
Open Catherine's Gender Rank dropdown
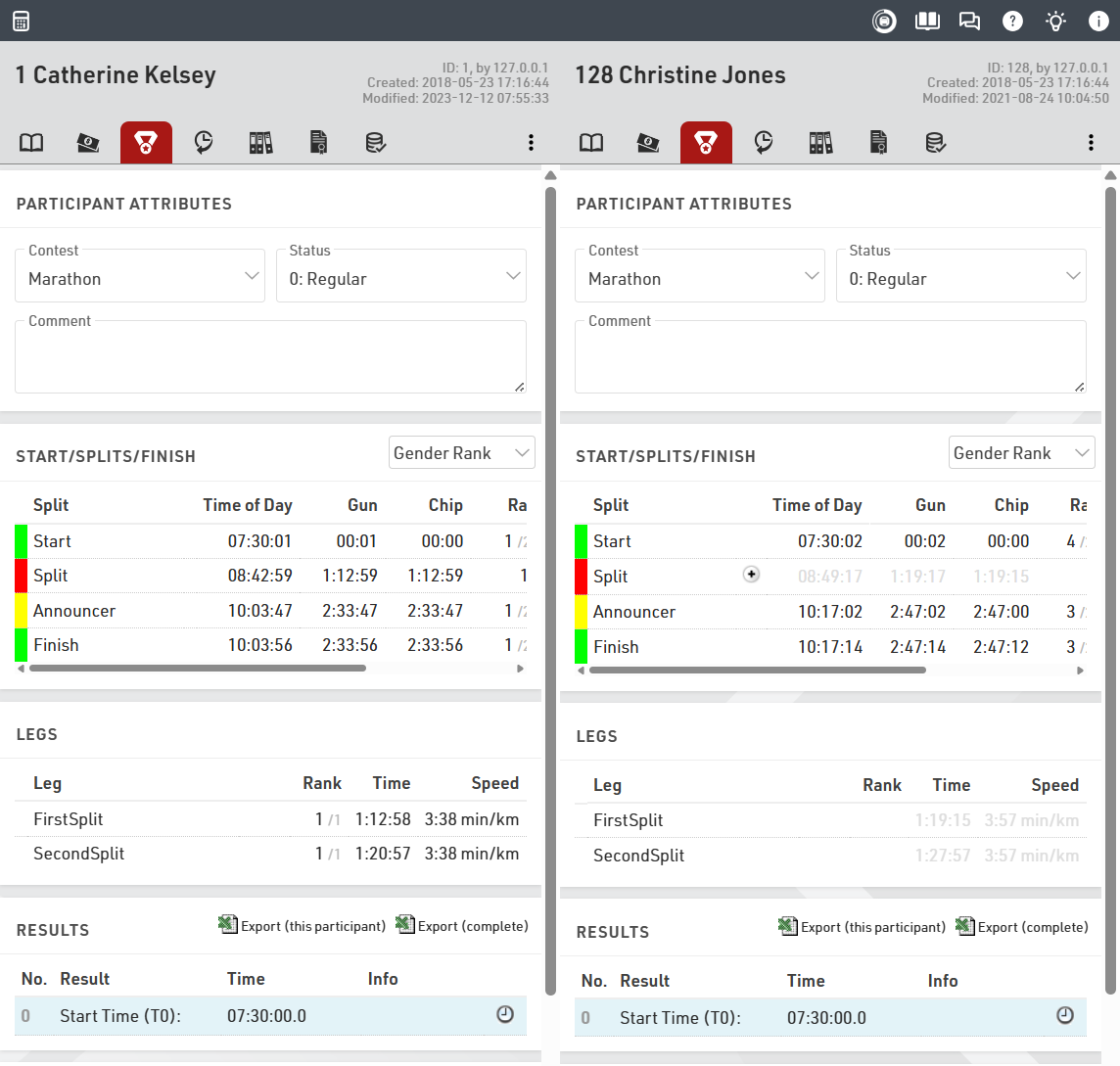point(461,453)
